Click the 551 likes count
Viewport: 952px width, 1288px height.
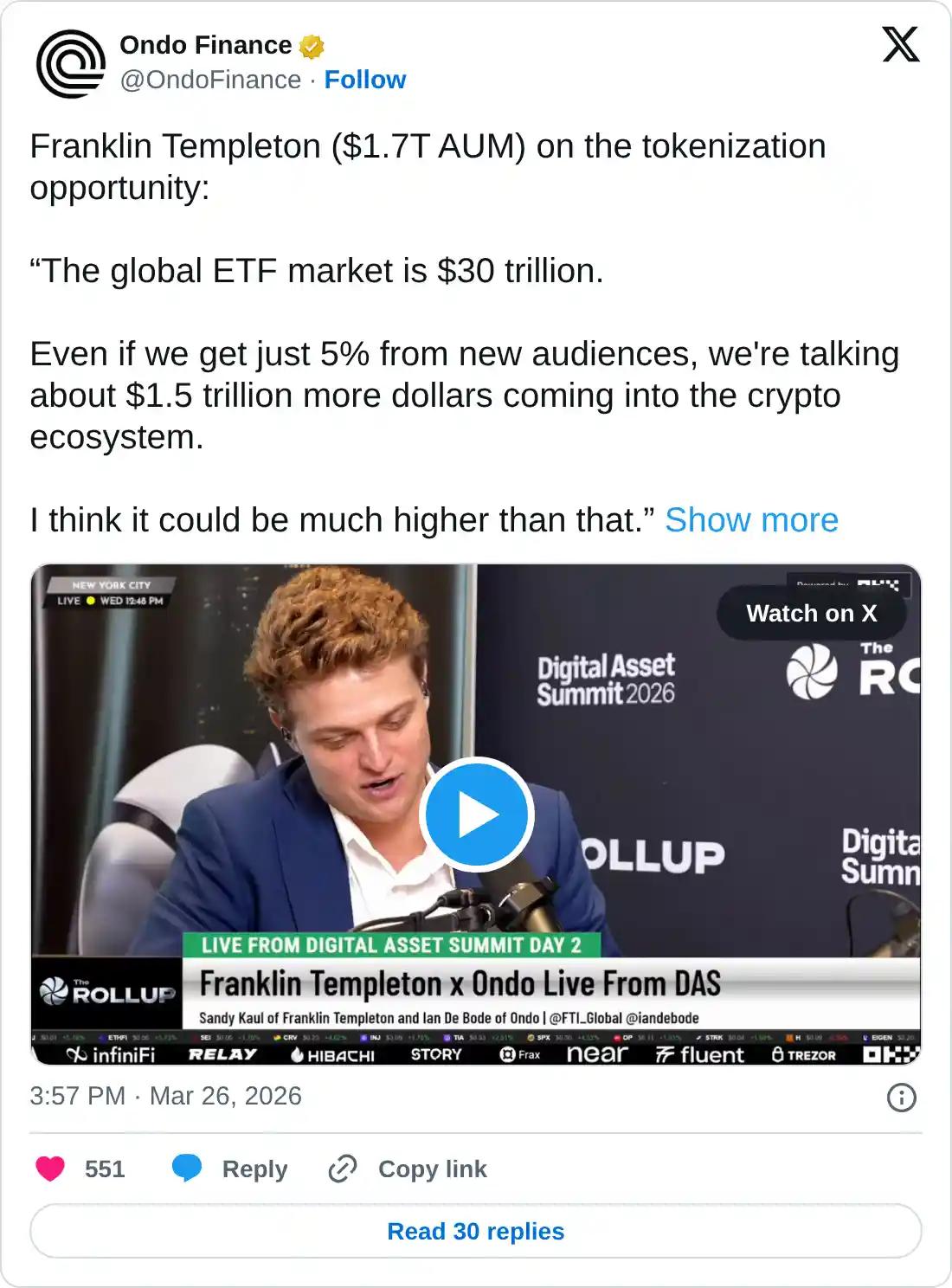pos(104,1169)
